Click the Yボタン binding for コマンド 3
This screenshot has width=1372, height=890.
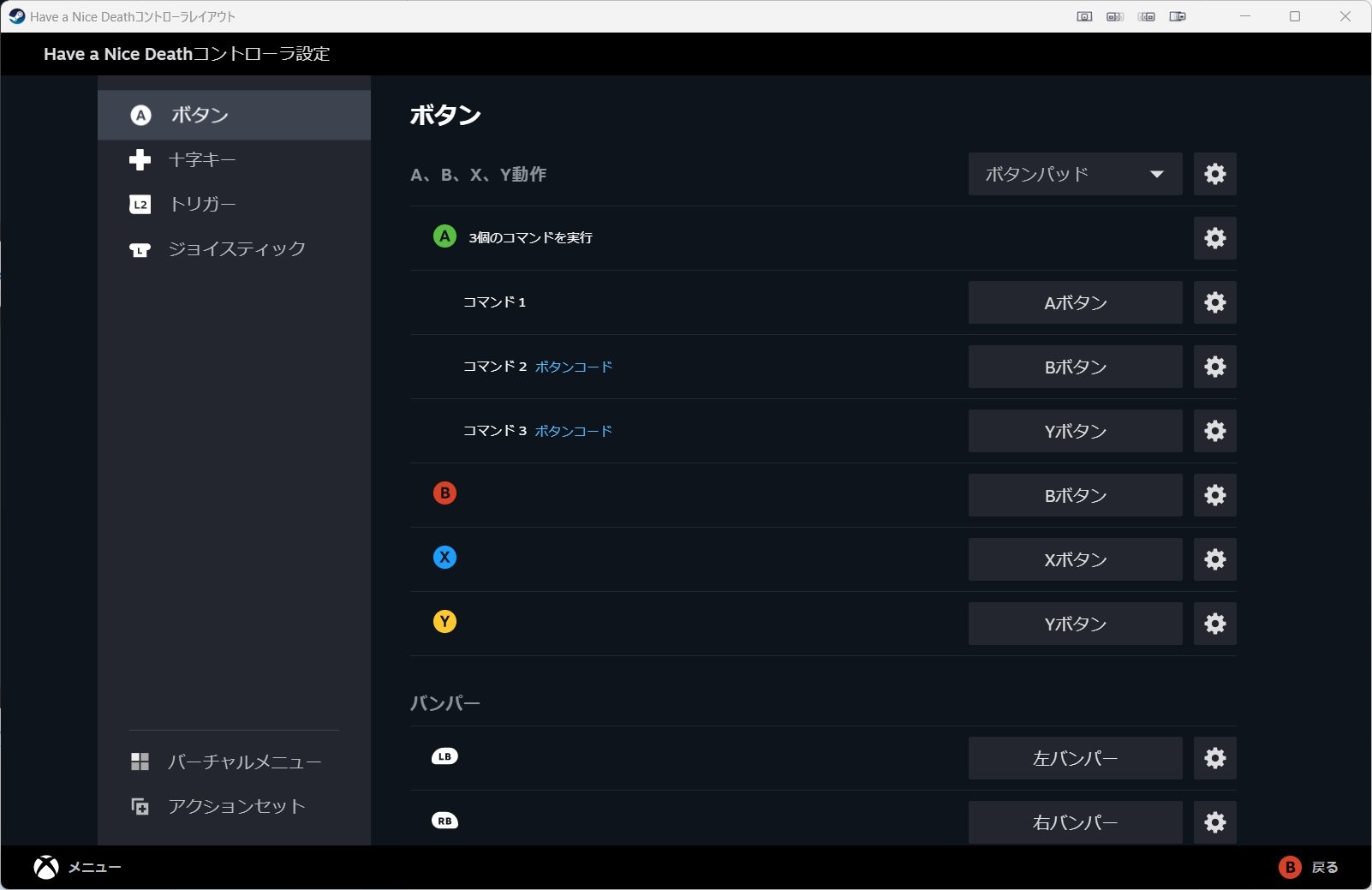coord(1075,431)
